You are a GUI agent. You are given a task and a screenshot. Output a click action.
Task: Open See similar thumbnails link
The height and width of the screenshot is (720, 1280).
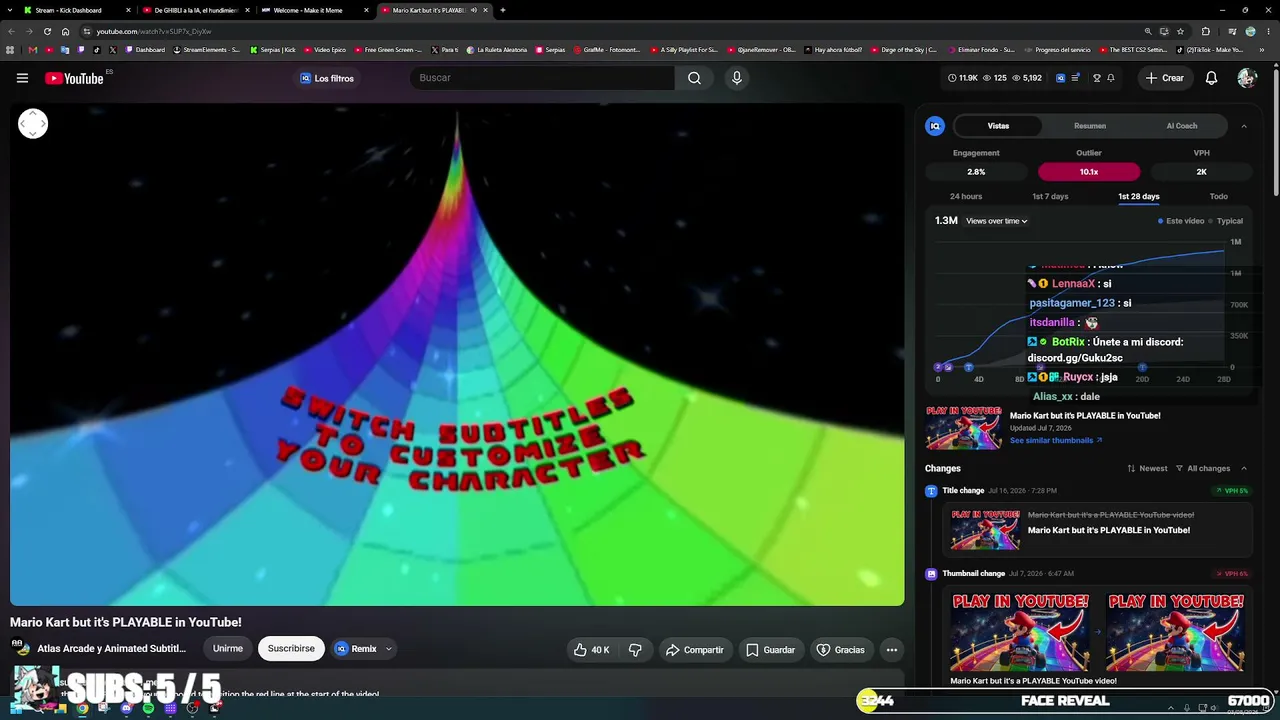(x=1056, y=440)
